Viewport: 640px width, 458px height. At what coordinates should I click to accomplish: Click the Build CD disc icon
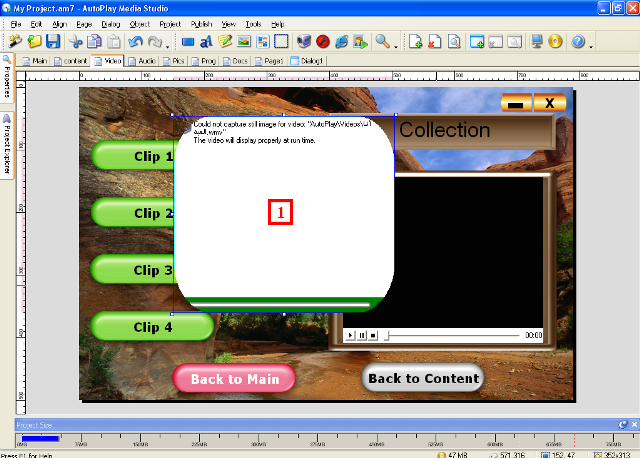tap(555, 42)
